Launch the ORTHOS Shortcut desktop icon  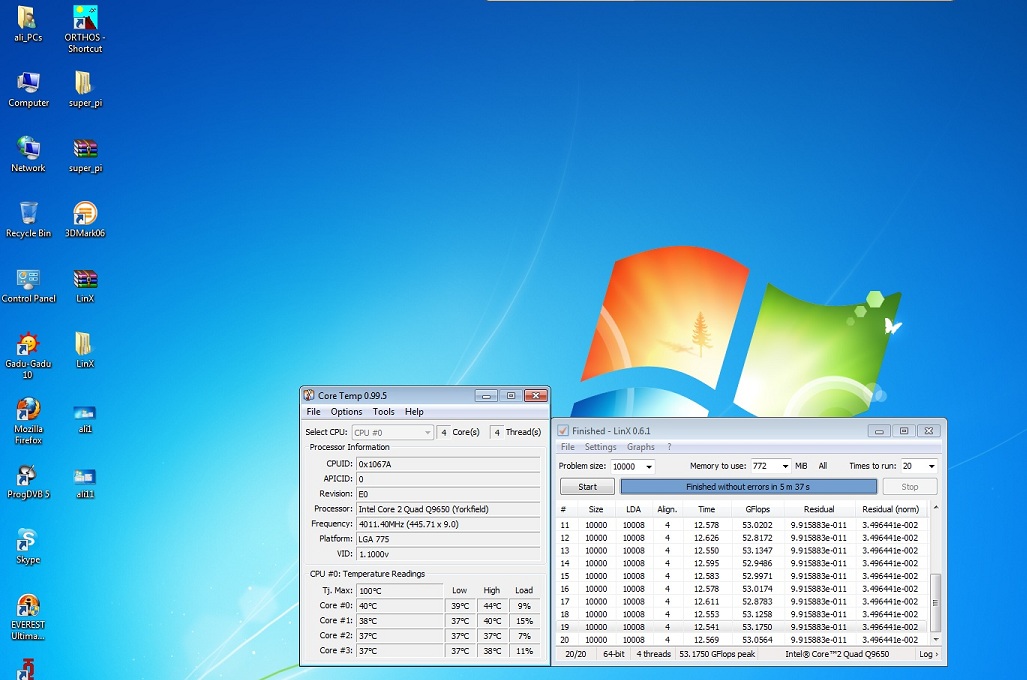[x=85, y=29]
